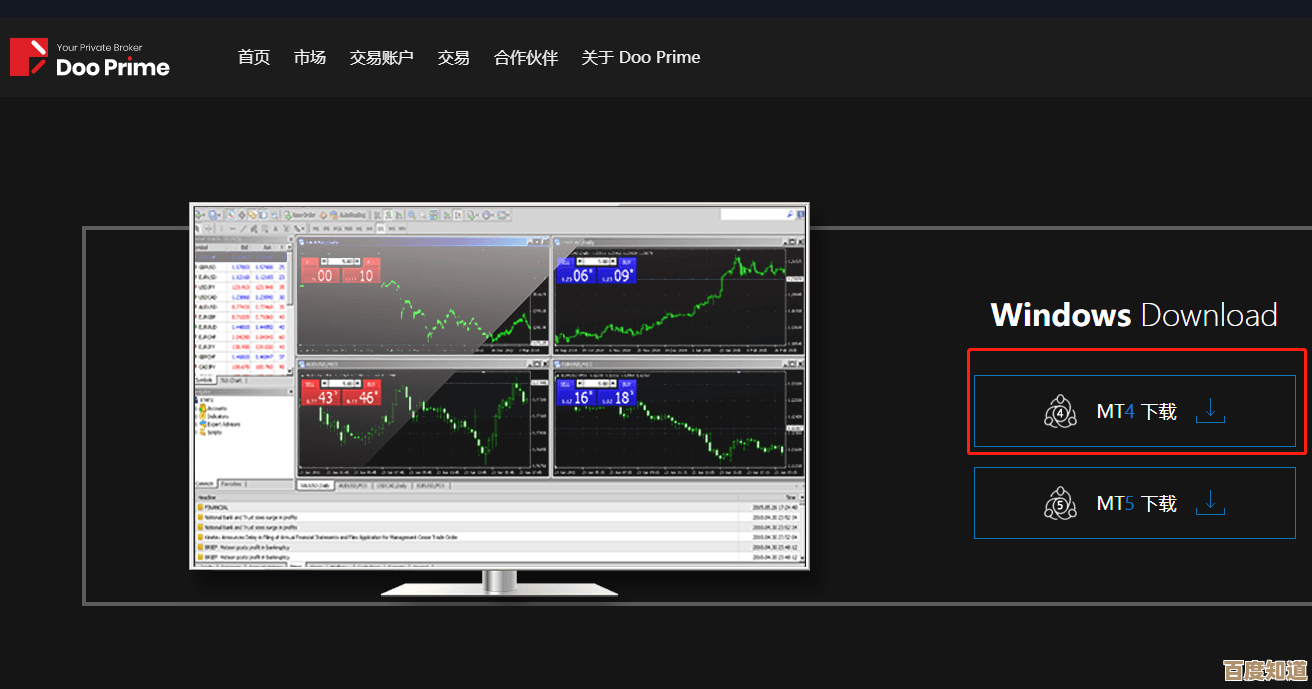Expand the Expert Advisors node in Navigator
Screen dimensions: 1312x689
(220, 424)
